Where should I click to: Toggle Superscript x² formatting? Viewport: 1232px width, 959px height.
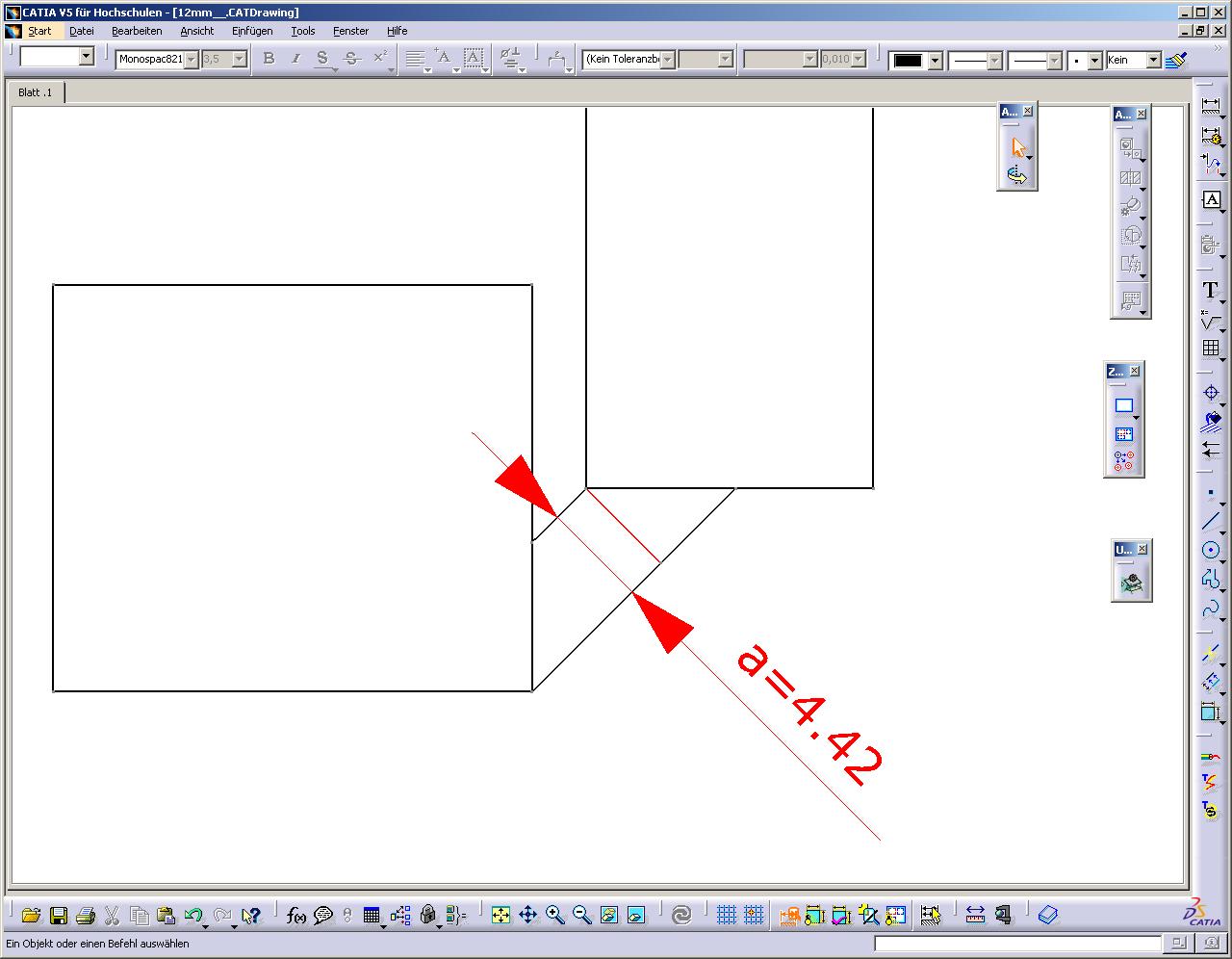coord(381,59)
